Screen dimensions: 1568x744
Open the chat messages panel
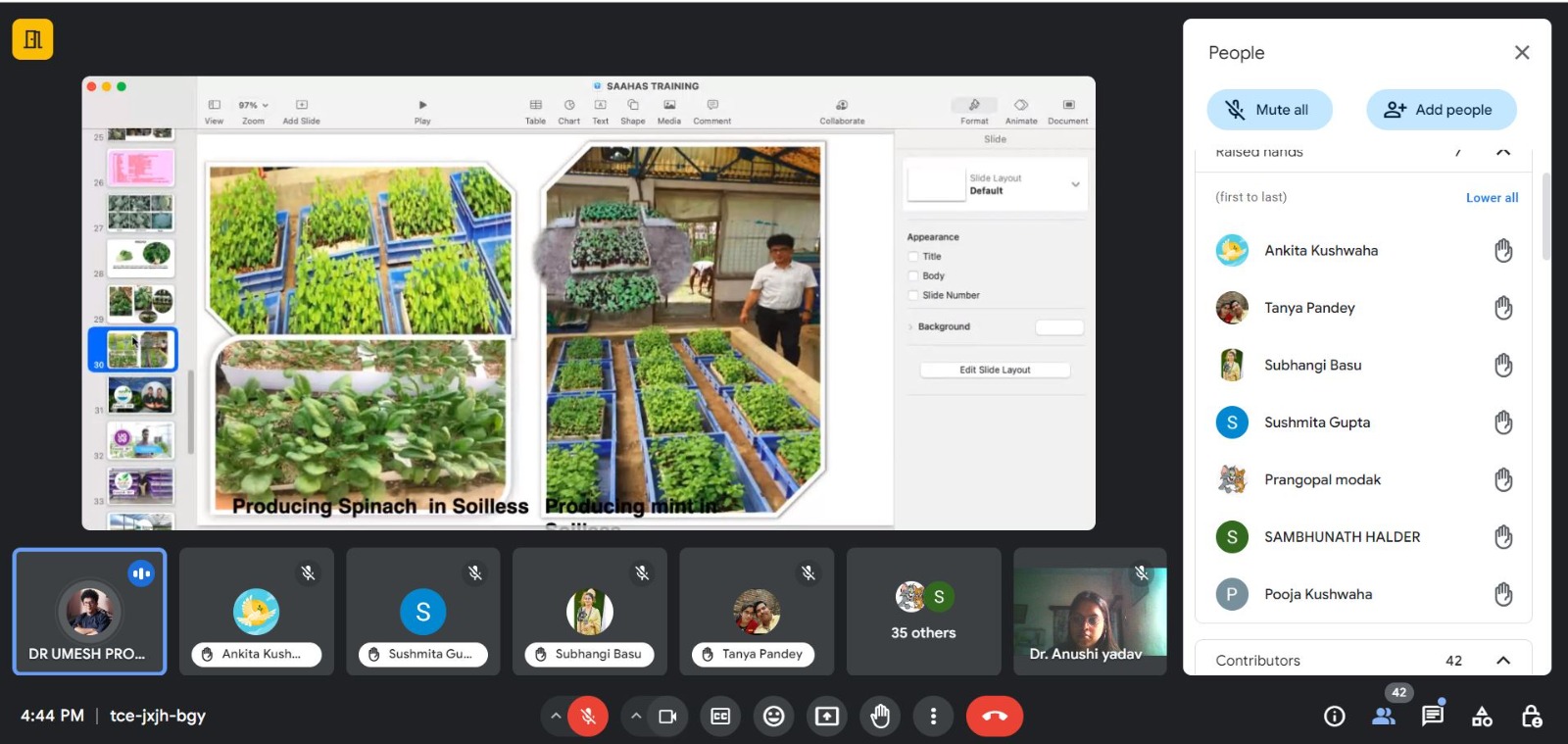click(x=1432, y=716)
